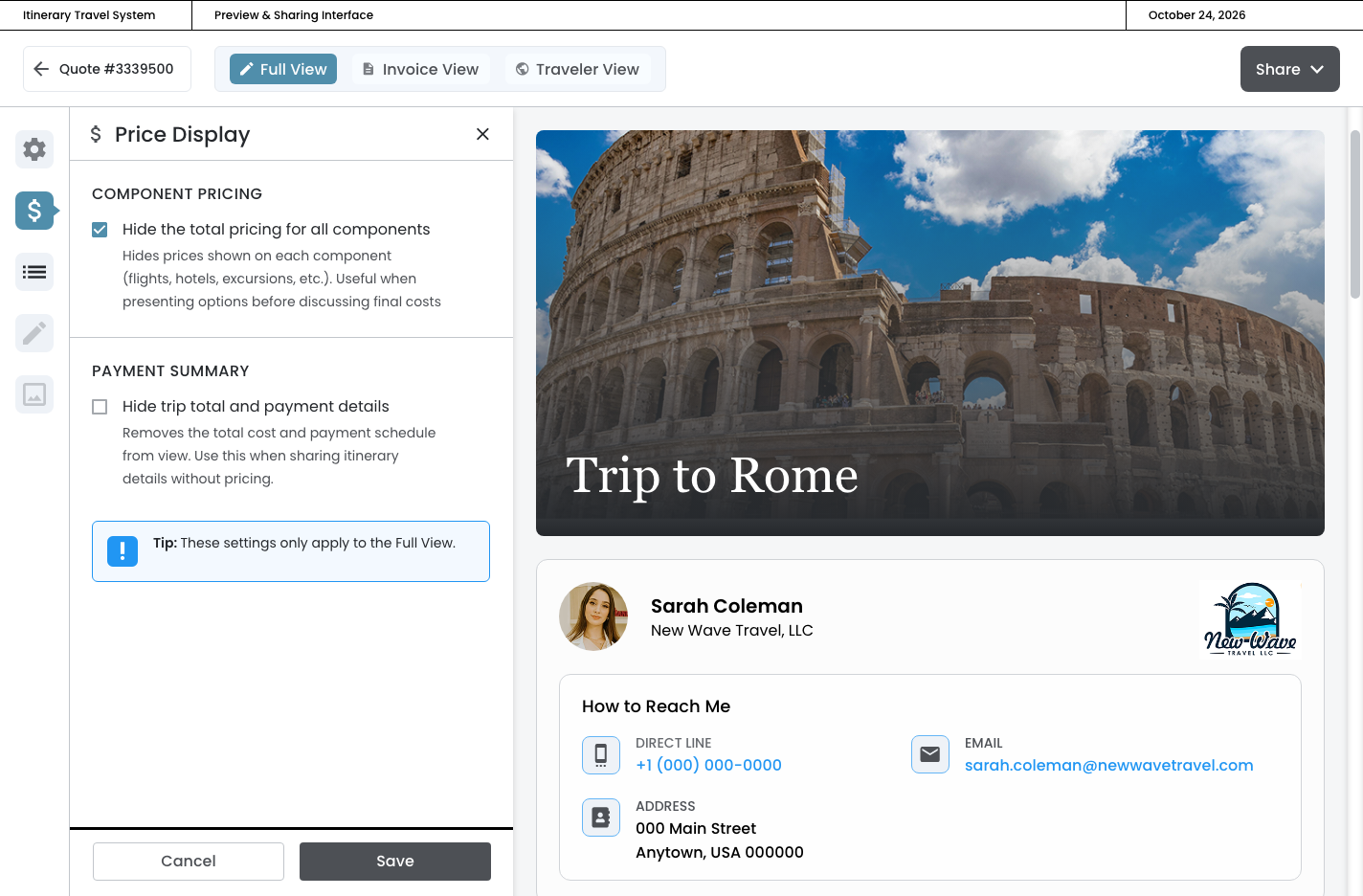Open the settings gear in sidebar

pyautogui.click(x=34, y=149)
